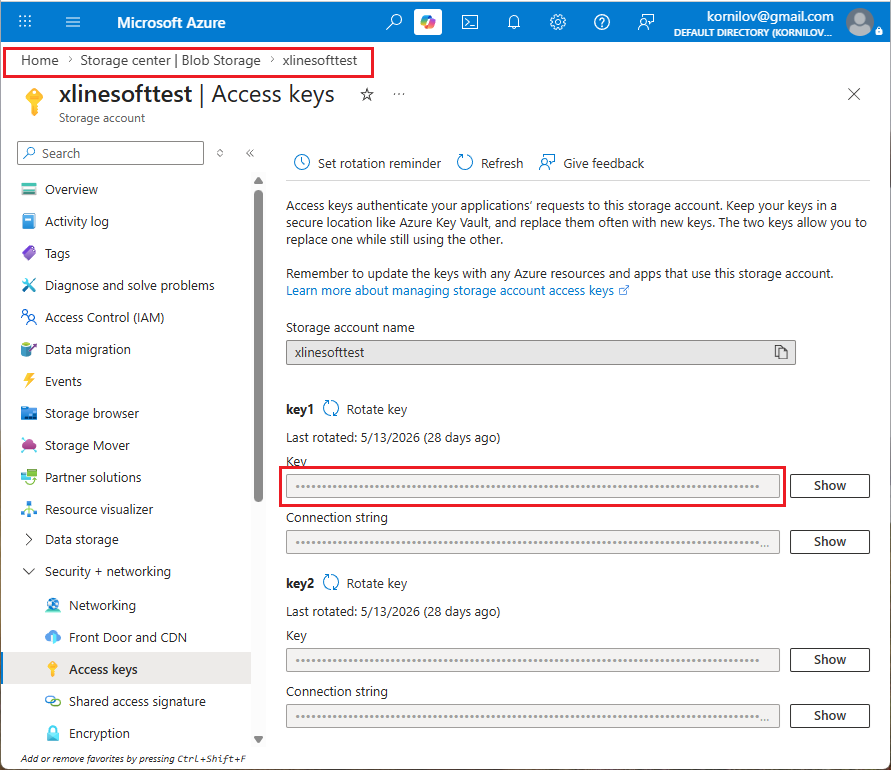Open Networking under Security + networking
891x770 pixels.
[x=103, y=605]
